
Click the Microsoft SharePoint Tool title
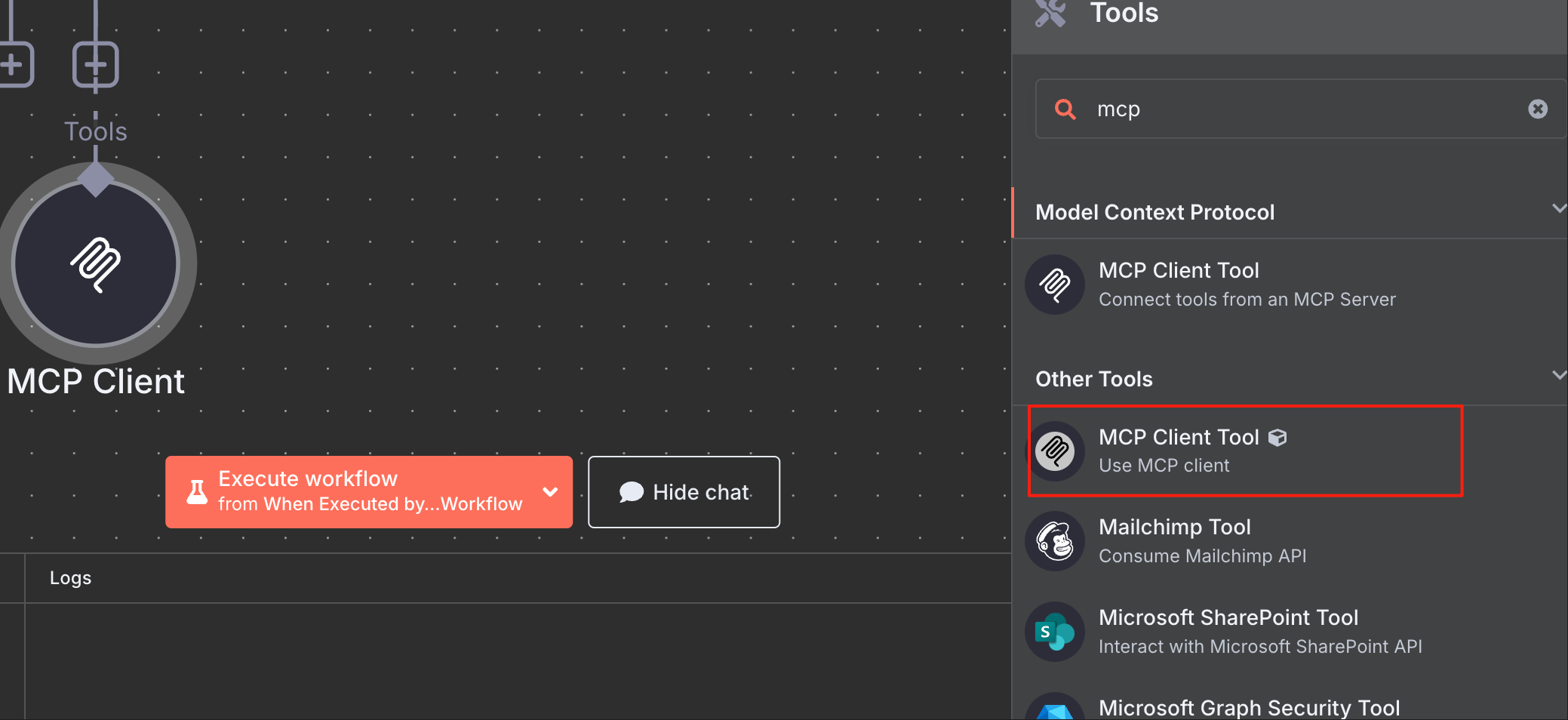tap(1228, 617)
